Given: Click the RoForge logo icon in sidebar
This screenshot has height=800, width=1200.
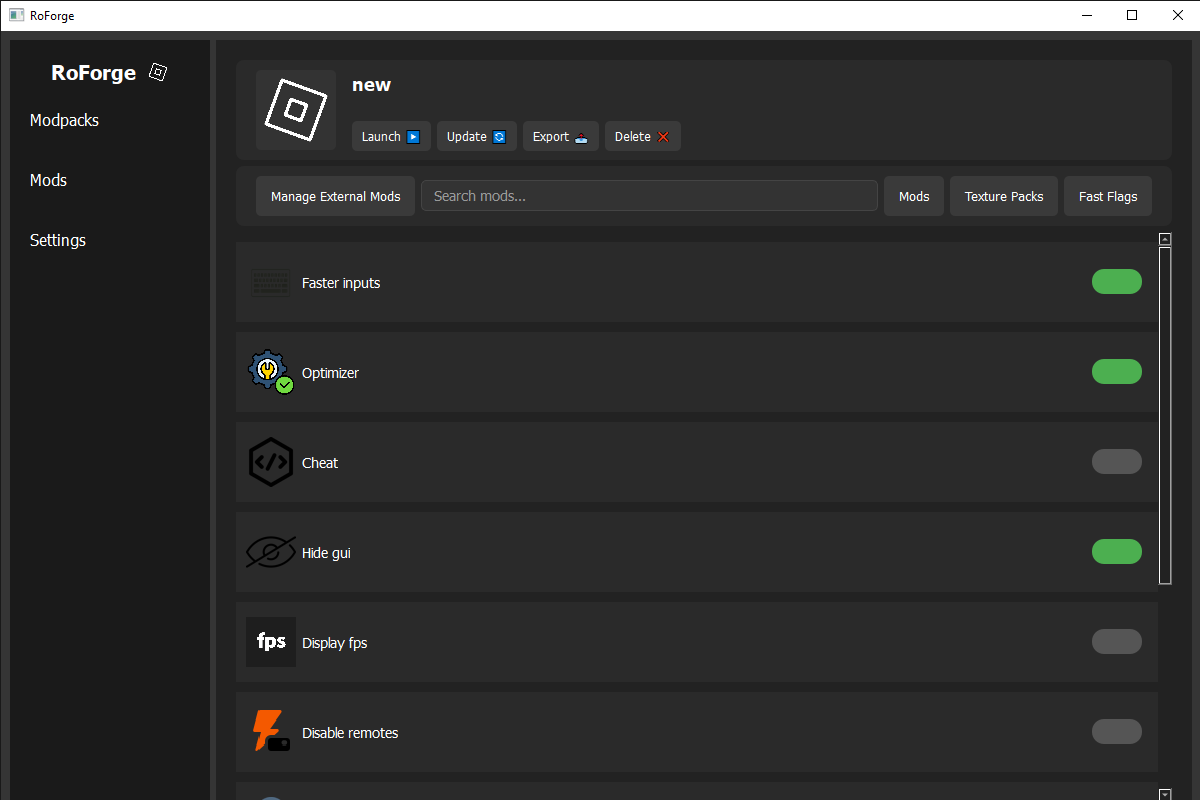Looking at the screenshot, I should [158, 72].
